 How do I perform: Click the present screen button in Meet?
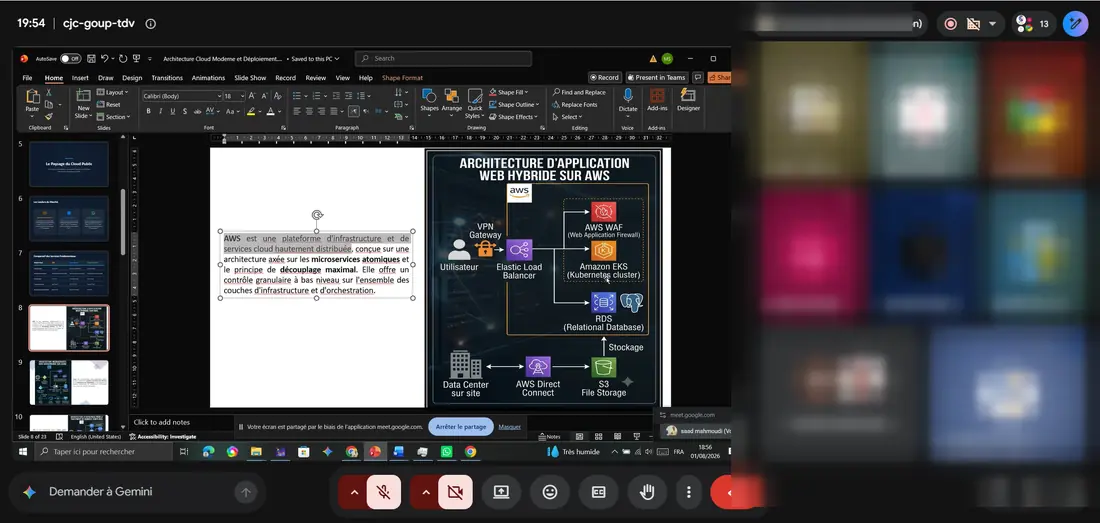(501, 492)
